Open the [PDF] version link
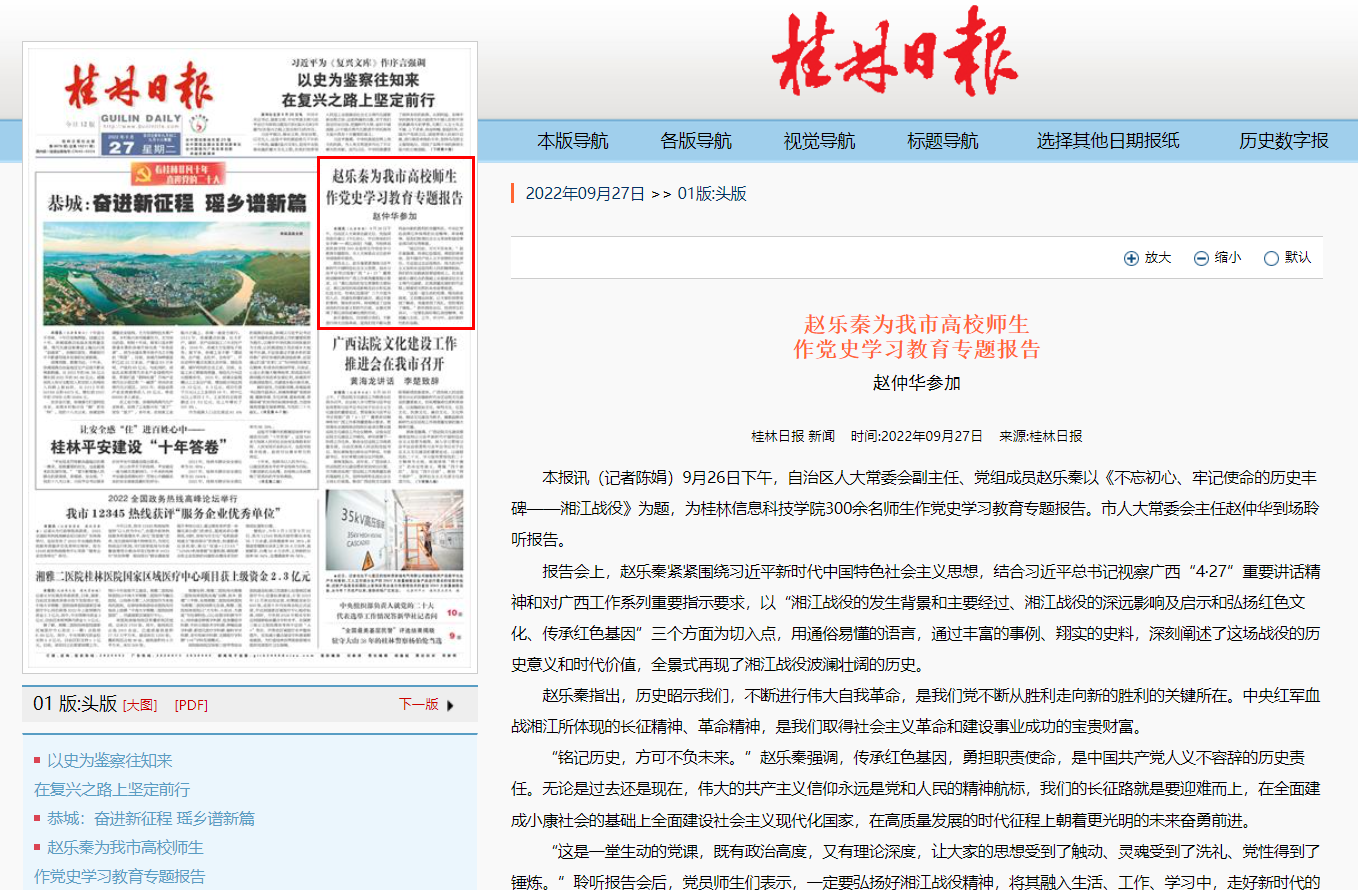The width and height of the screenshot is (1358, 890). tap(191, 705)
